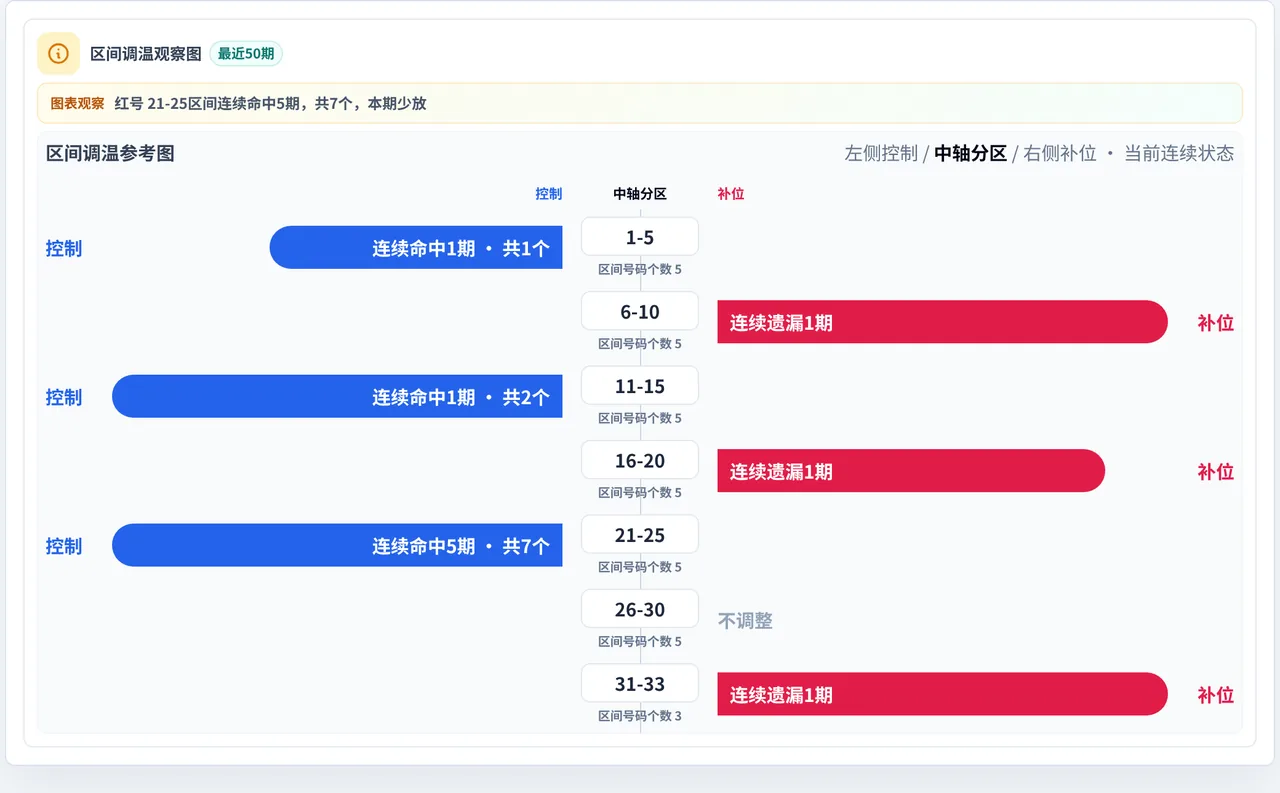Image resolution: width=1280 pixels, height=793 pixels.
Task: Click the 区间调温参考图 heading
Action: point(110,153)
